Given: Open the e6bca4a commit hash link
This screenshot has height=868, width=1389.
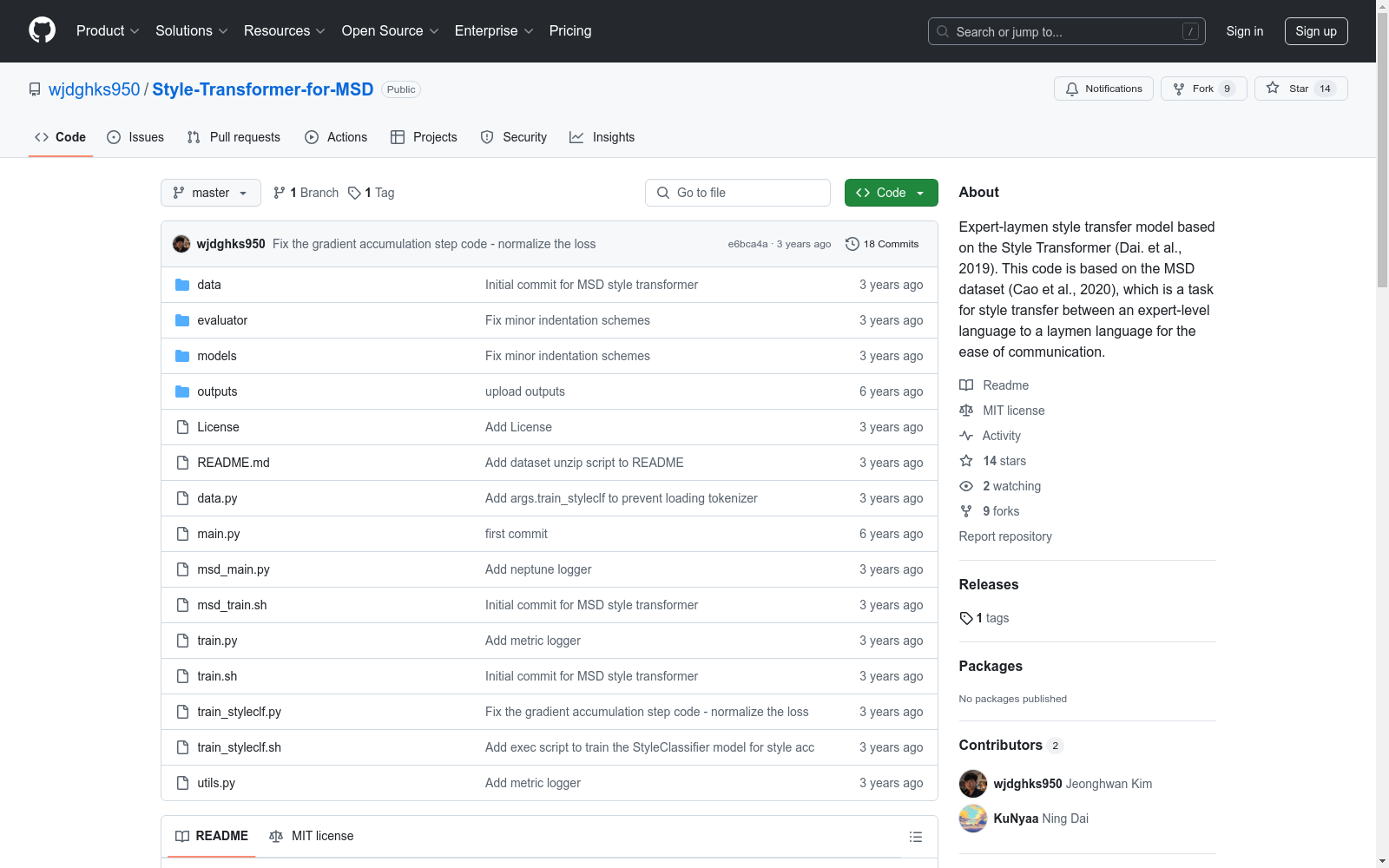Looking at the screenshot, I should pyautogui.click(x=747, y=244).
